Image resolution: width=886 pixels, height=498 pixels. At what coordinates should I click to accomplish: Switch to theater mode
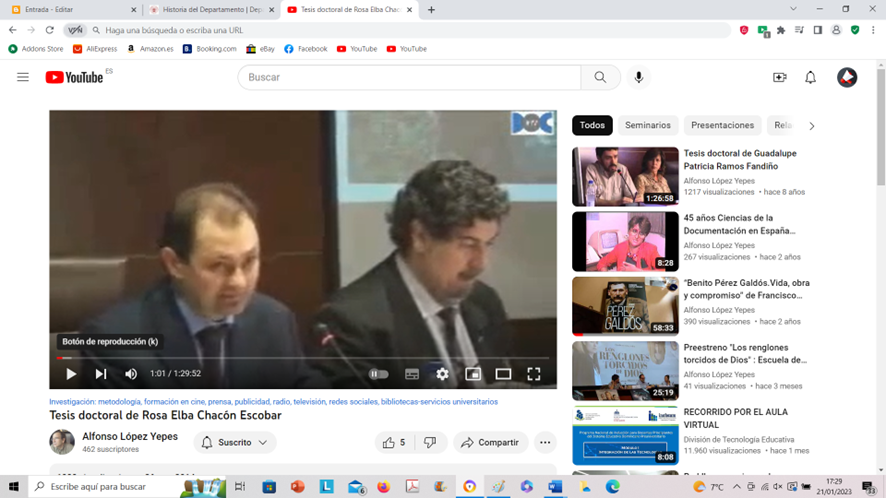pyautogui.click(x=503, y=374)
